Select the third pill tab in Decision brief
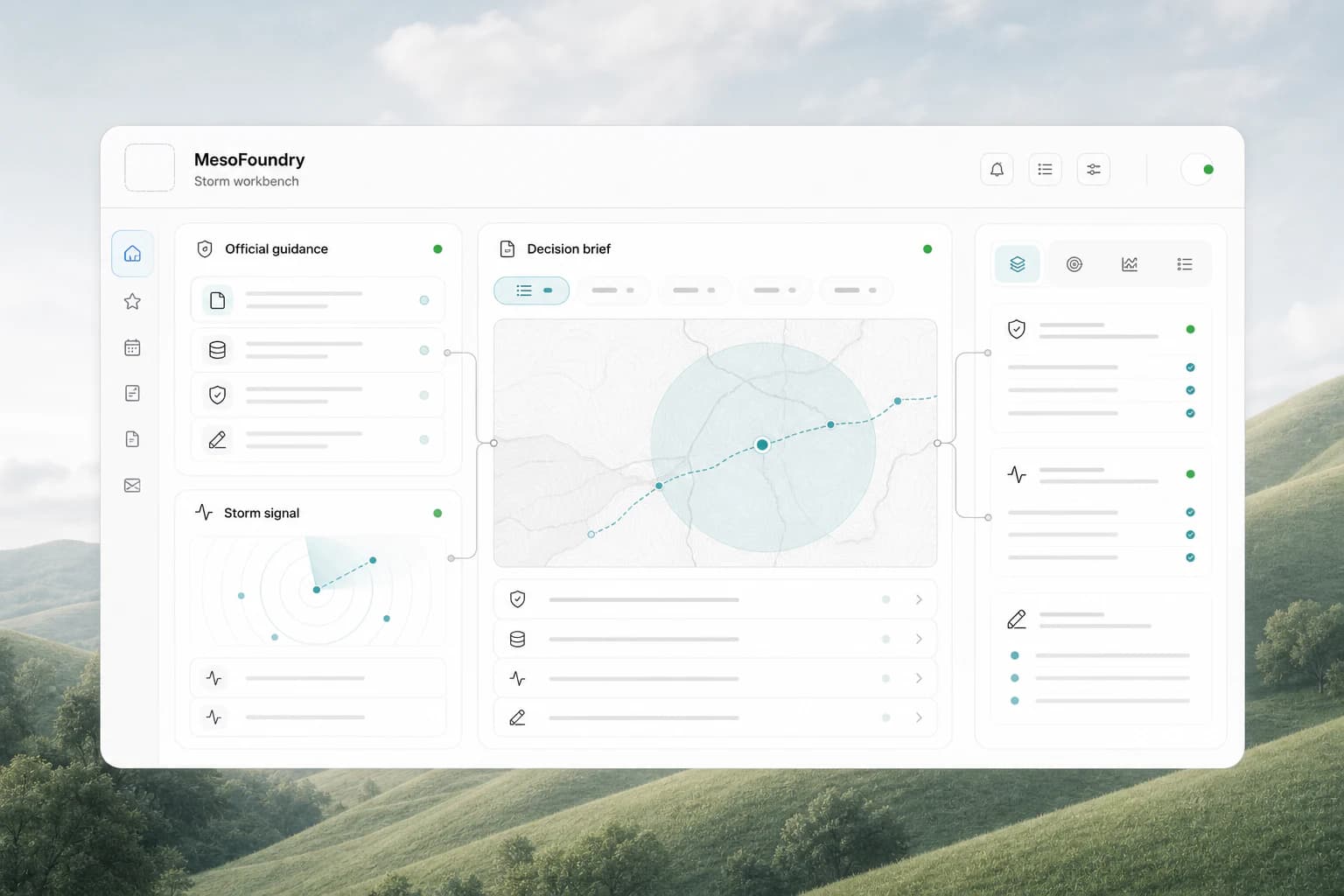 (693, 290)
